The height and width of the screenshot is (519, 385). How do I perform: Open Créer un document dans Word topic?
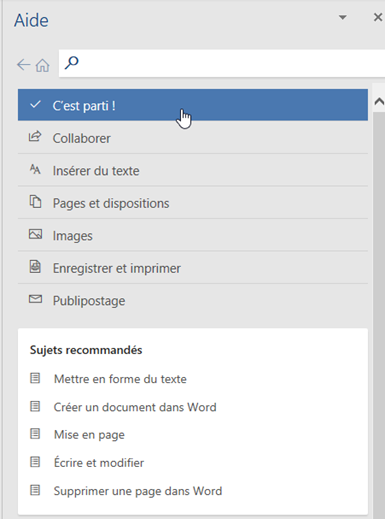click(135, 407)
